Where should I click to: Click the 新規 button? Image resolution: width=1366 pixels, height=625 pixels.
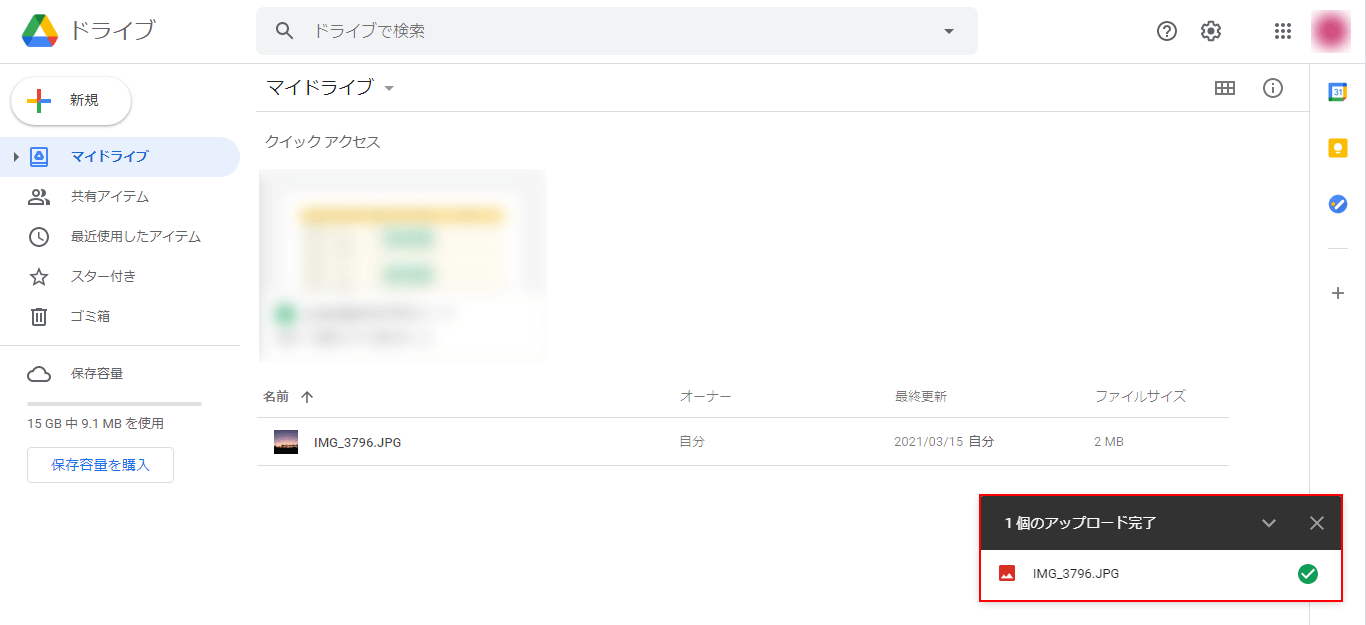point(71,101)
